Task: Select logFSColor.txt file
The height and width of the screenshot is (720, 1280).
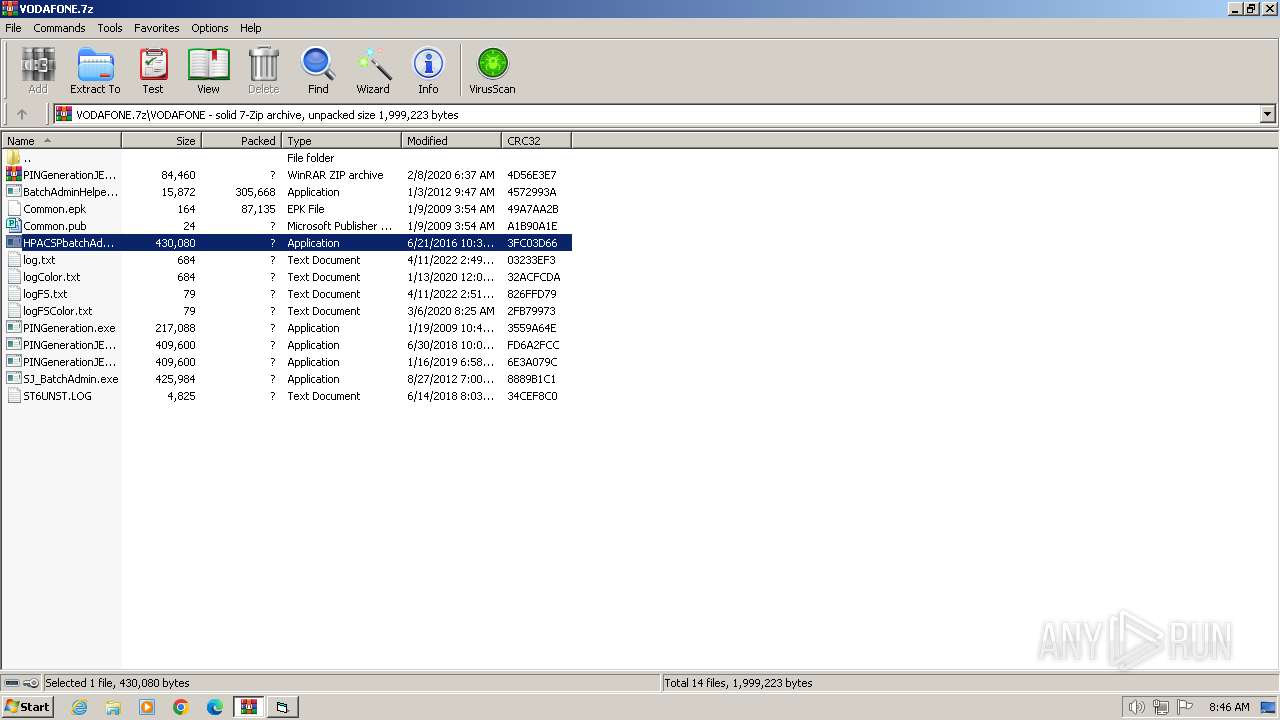Action: point(287,311)
